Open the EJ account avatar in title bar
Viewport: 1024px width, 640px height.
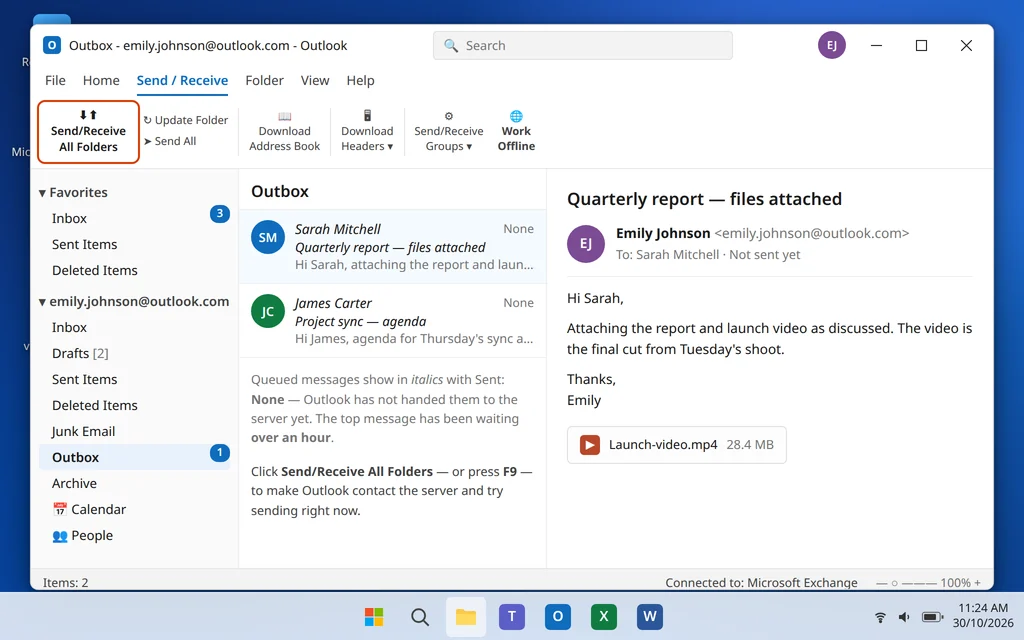831,45
